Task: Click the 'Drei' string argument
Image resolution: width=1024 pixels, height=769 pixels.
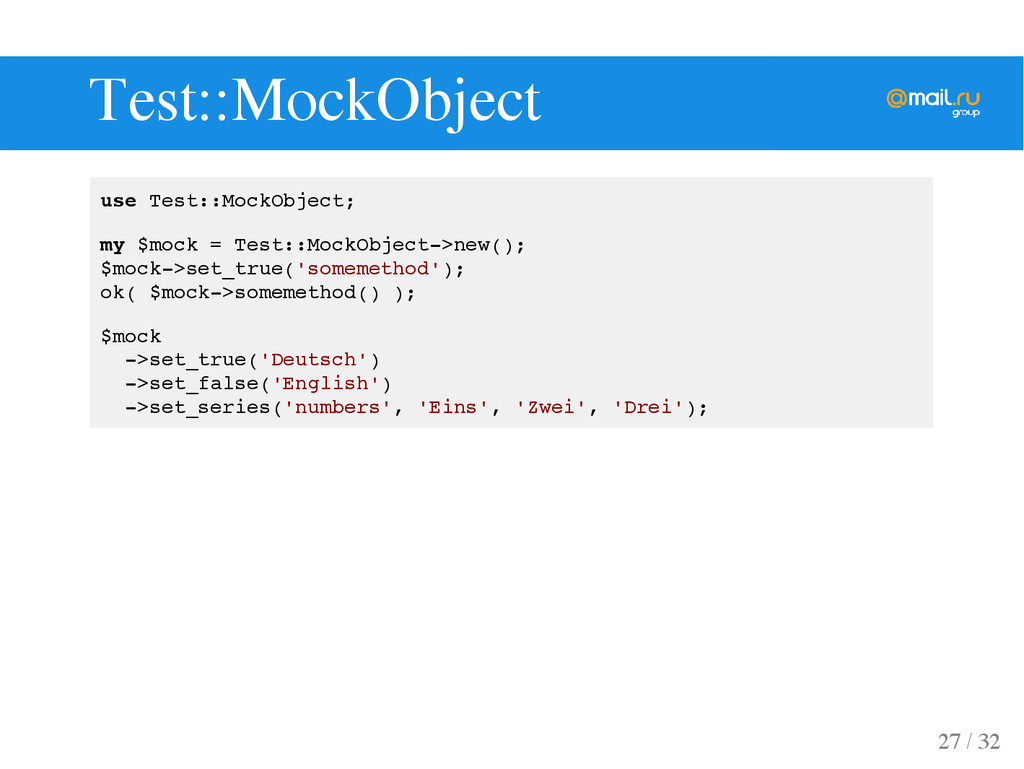Action: (x=647, y=407)
